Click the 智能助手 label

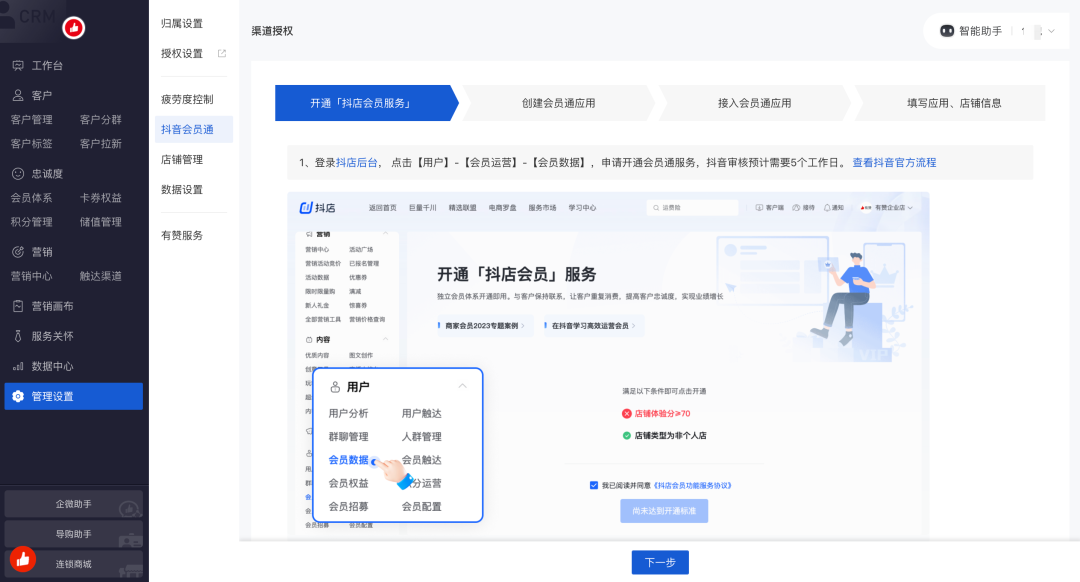pyautogui.click(x=980, y=31)
